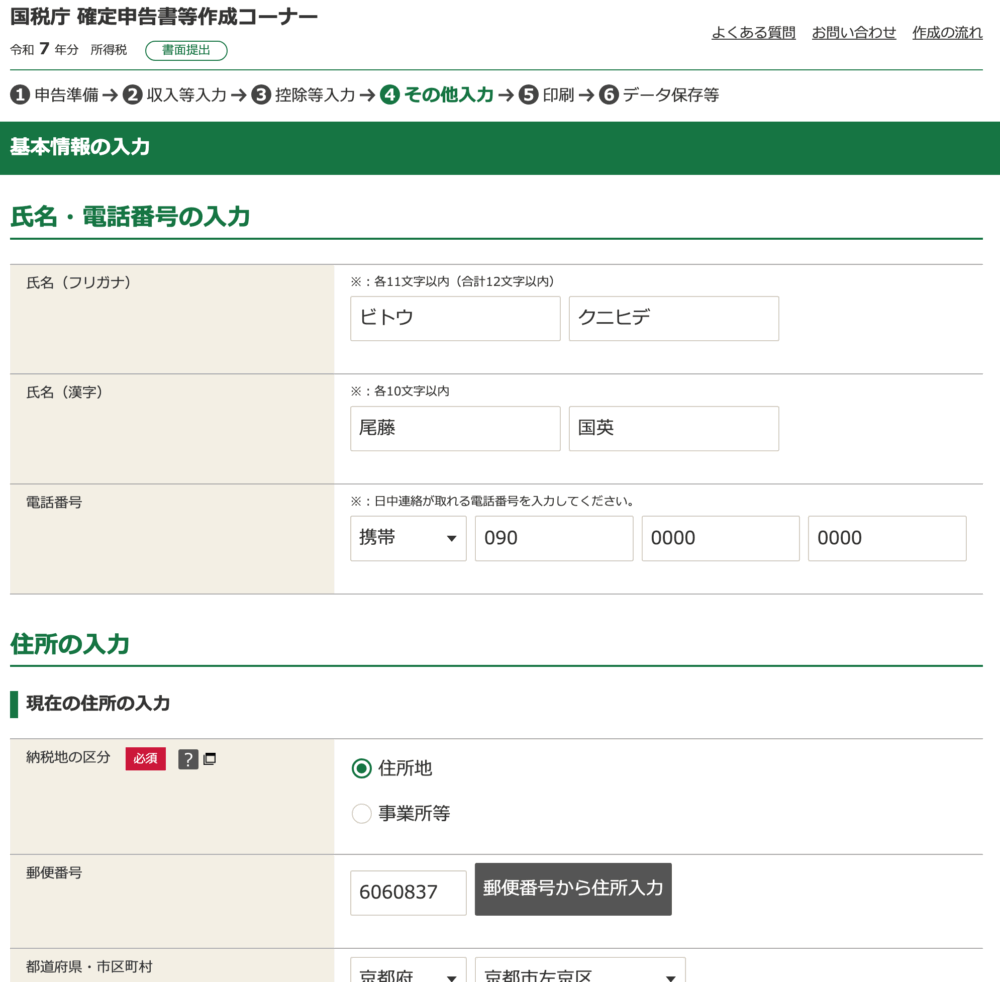The height and width of the screenshot is (982, 1000).
Task: Open the よくある質問 link
Action: pyautogui.click(x=753, y=32)
